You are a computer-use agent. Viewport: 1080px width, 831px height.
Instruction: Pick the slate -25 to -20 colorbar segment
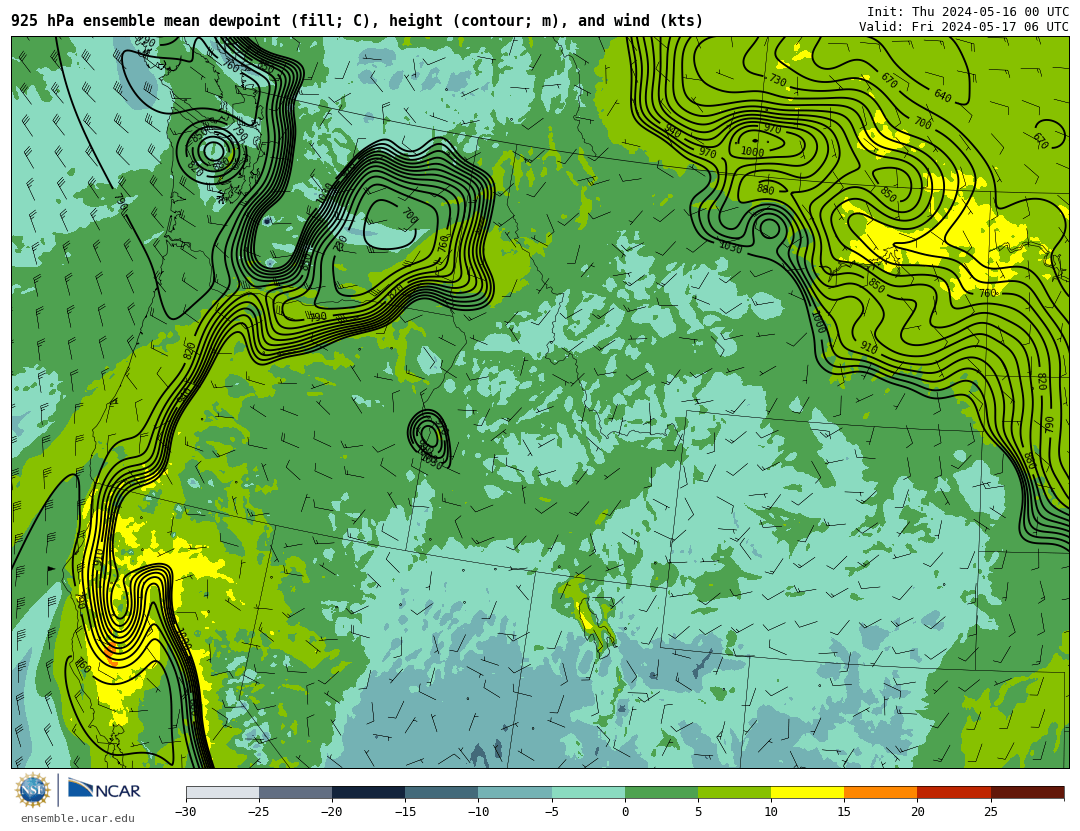(x=295, y=793)
